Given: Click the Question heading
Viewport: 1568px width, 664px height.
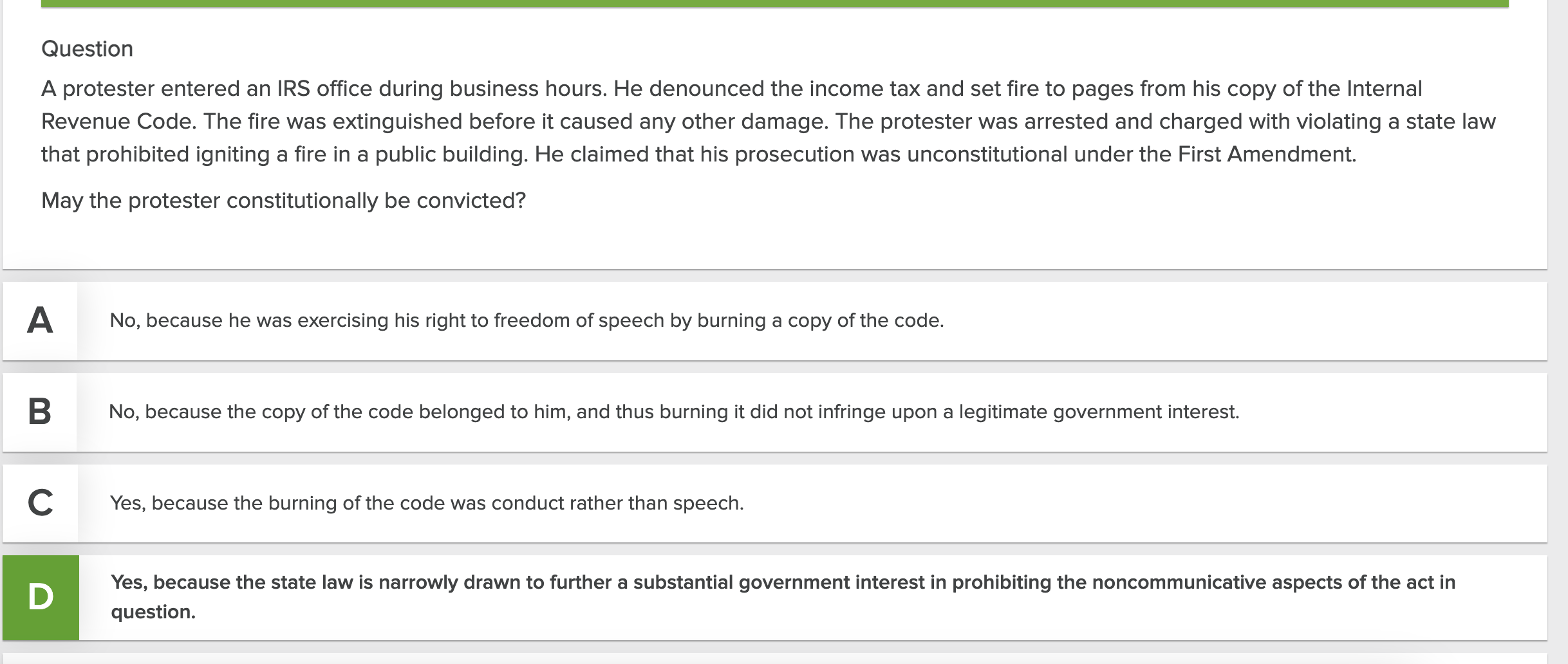Looking at the screenshot, I should (87, 48).
